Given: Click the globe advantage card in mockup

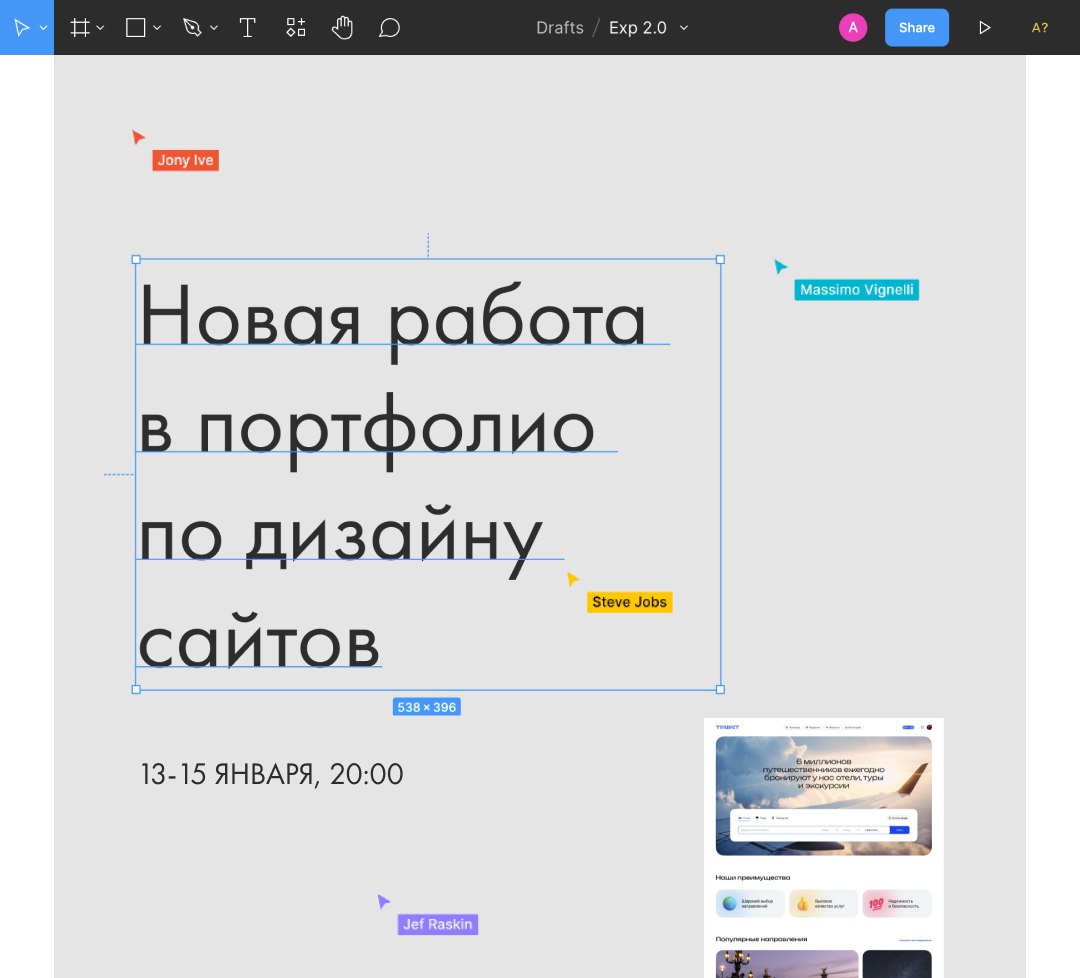Looking at the screenshot, I should tap(750, 904).
